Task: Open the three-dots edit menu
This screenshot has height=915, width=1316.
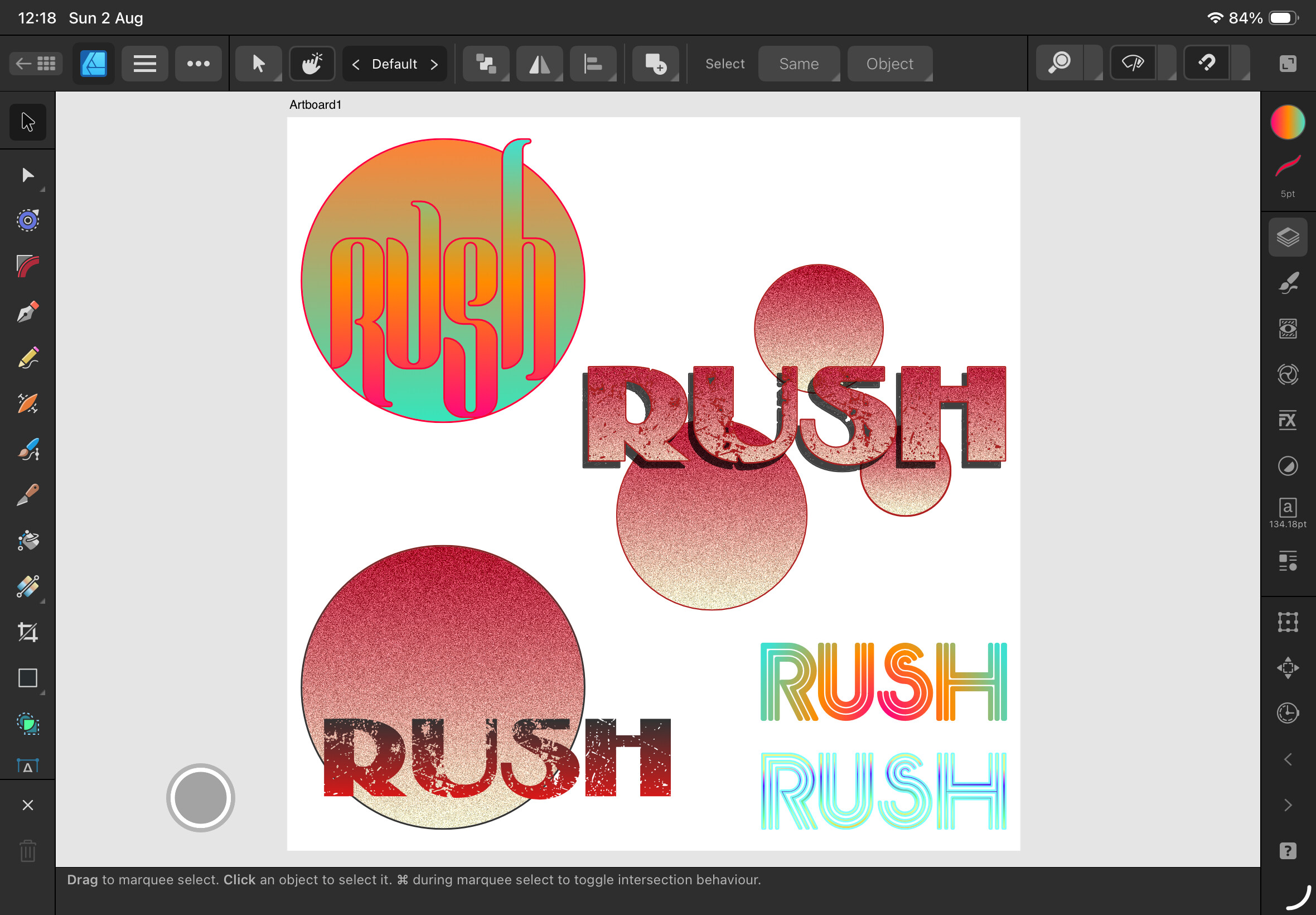Action: coord(198,63)
